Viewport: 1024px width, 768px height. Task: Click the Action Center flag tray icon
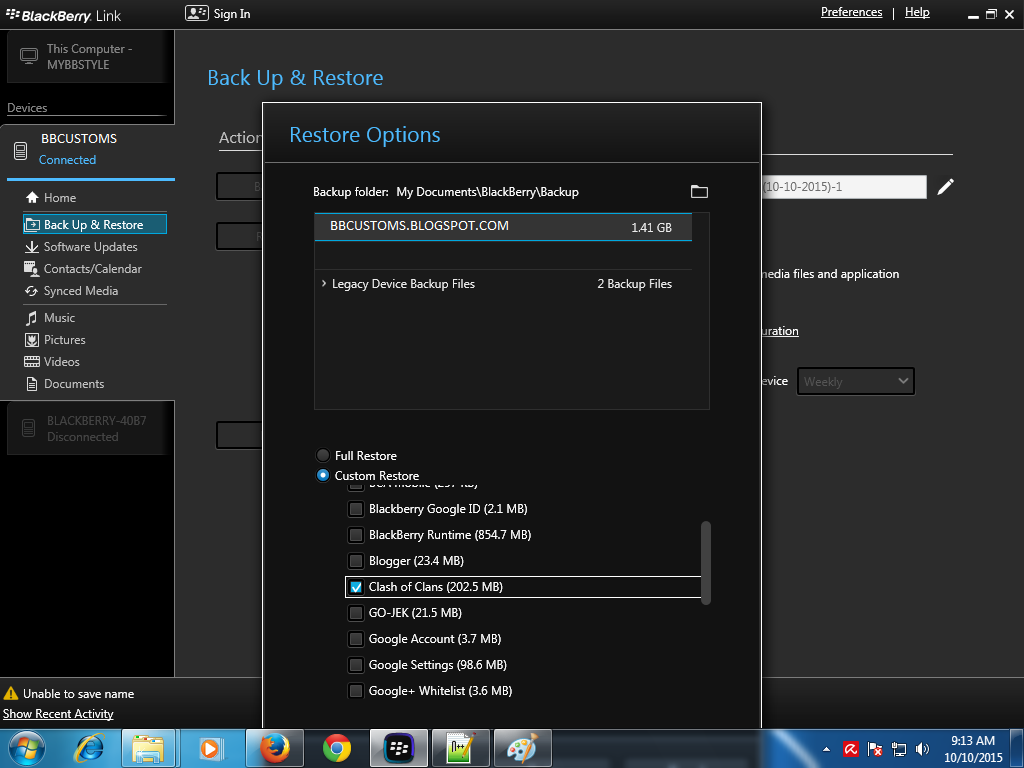click(x=874, y=748)
